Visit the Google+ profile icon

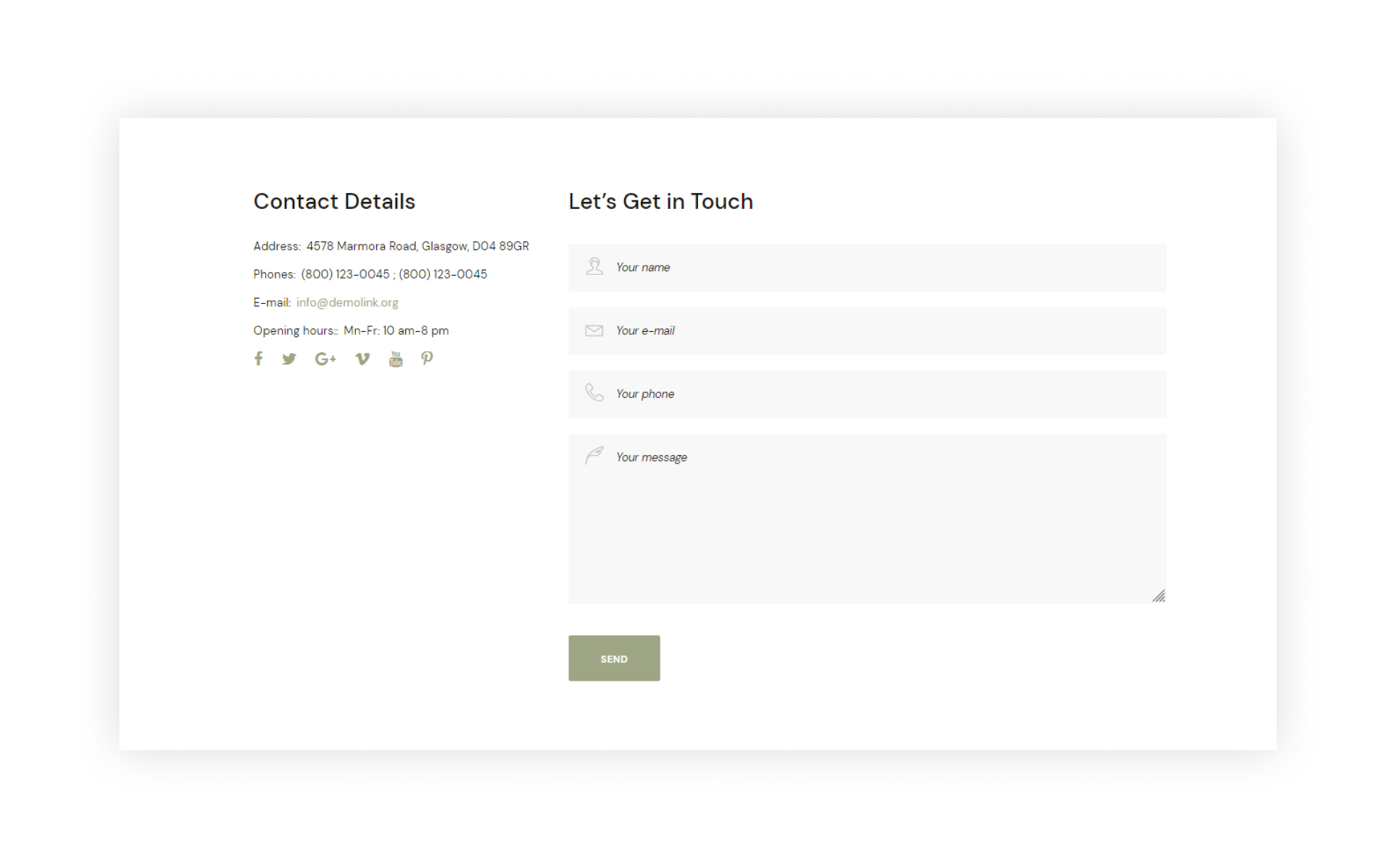click(325, 359)
